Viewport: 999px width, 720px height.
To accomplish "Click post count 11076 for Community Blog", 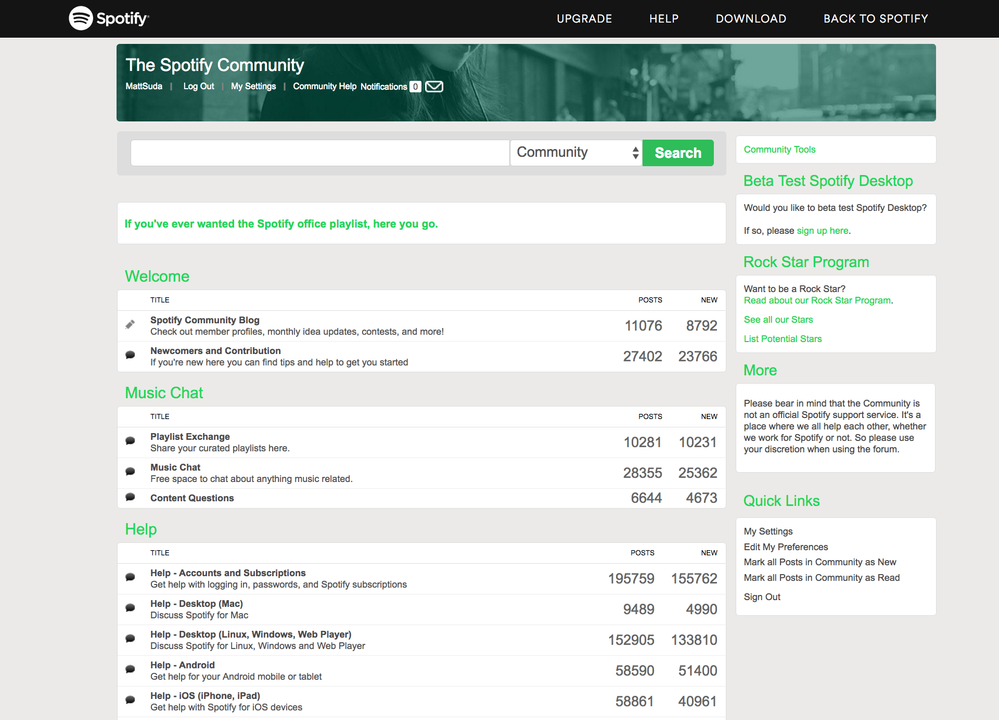I will point(643,326).
